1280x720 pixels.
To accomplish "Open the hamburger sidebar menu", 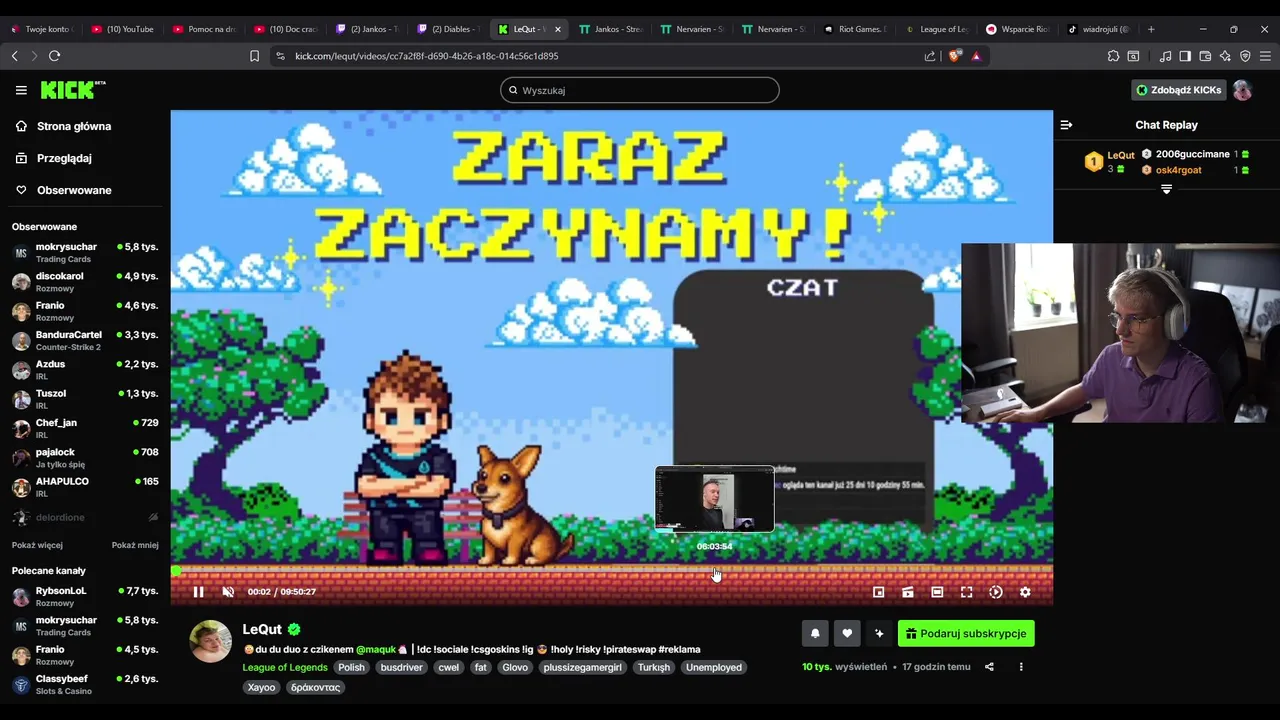I will point(21,90).
